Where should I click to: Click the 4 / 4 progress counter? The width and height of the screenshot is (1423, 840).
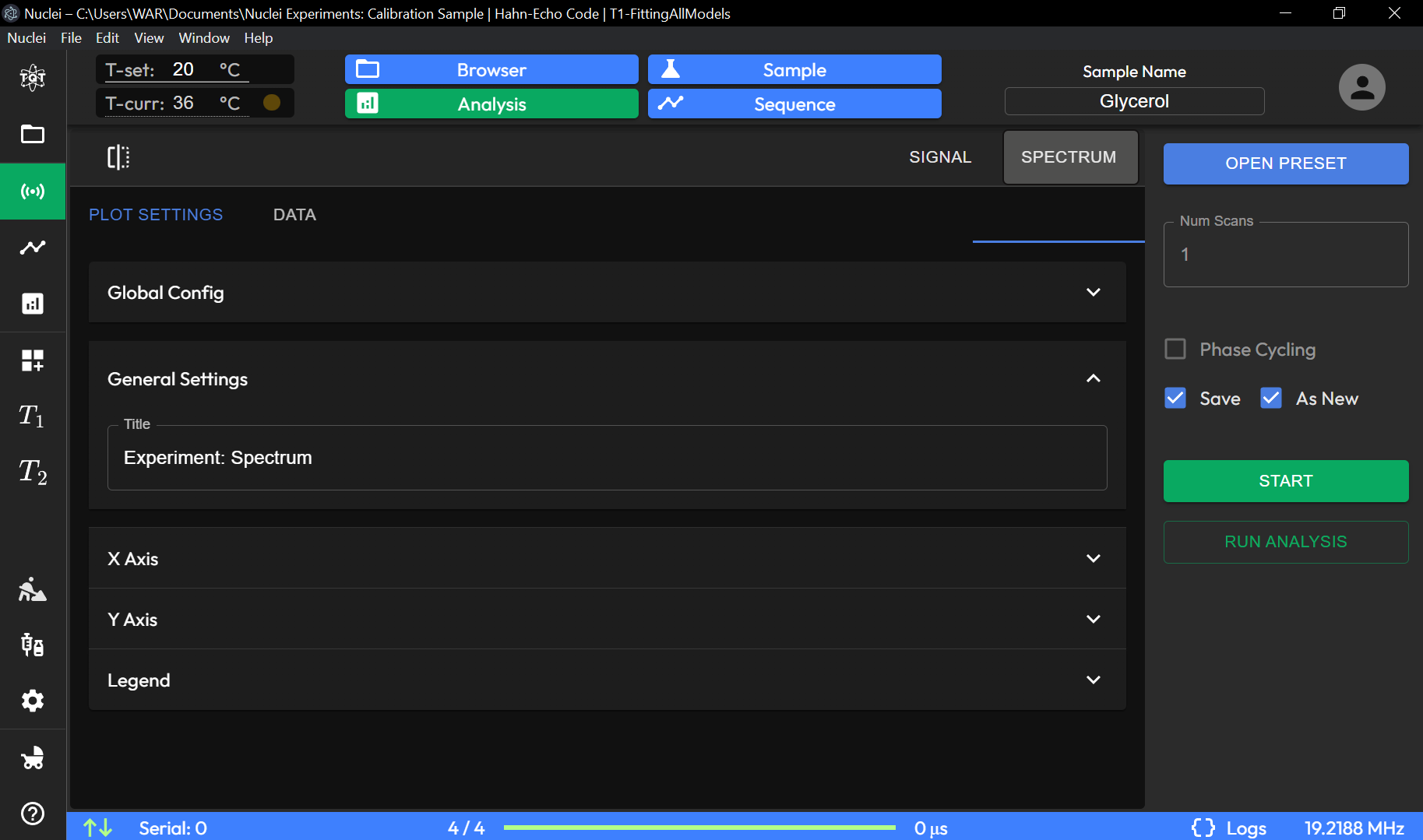point(466,828)
